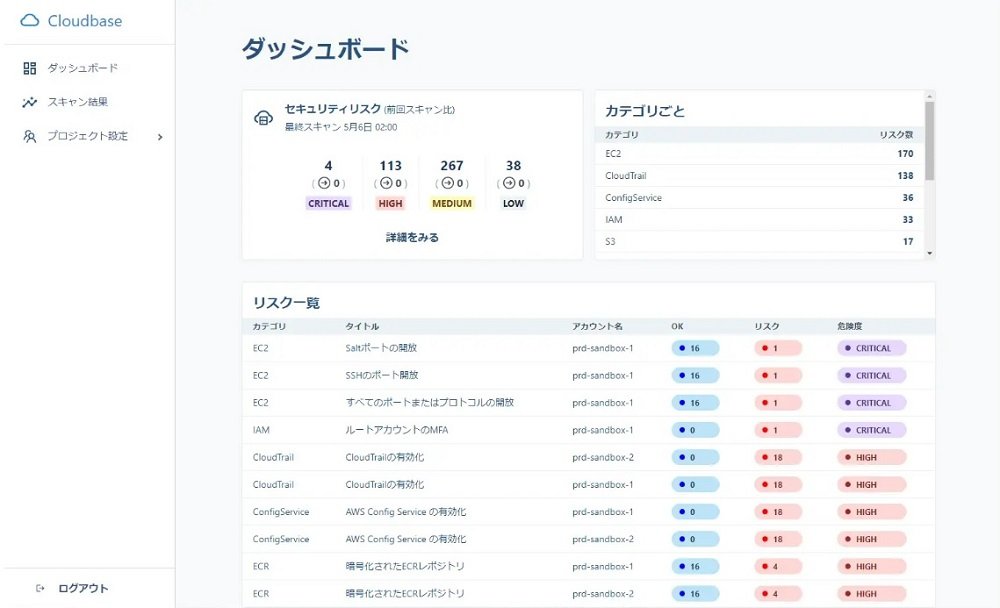Click OK badge 16 in Saltポート row
The width and height of the screenshot is (1000, 608).
[x=695, y=348]
